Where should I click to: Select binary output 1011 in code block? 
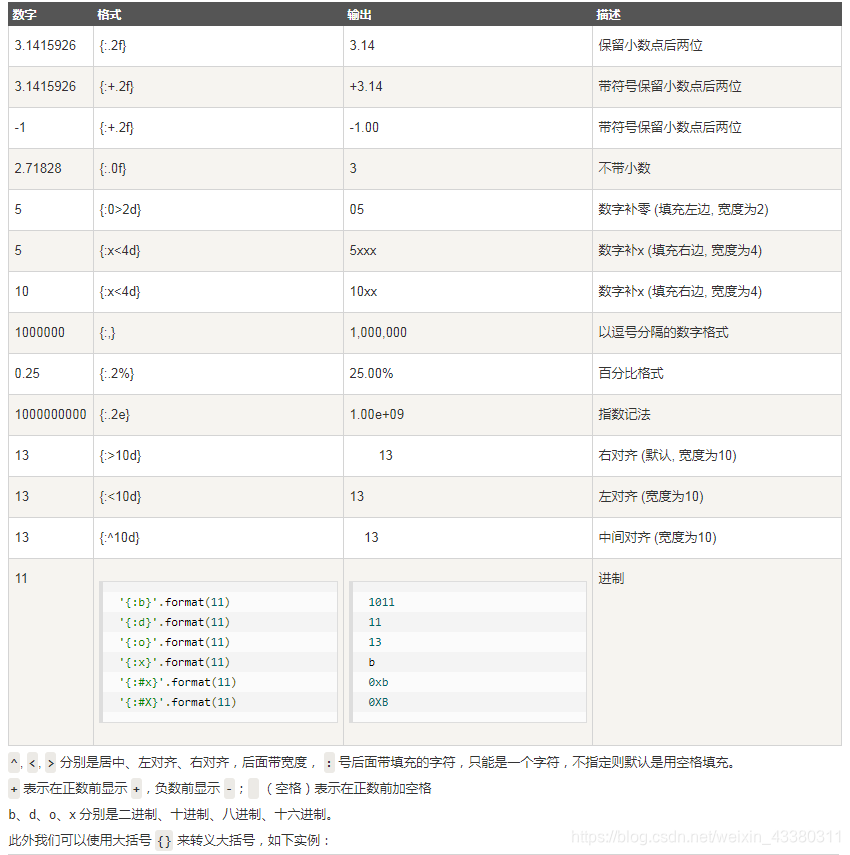click(x=382, y=603)
